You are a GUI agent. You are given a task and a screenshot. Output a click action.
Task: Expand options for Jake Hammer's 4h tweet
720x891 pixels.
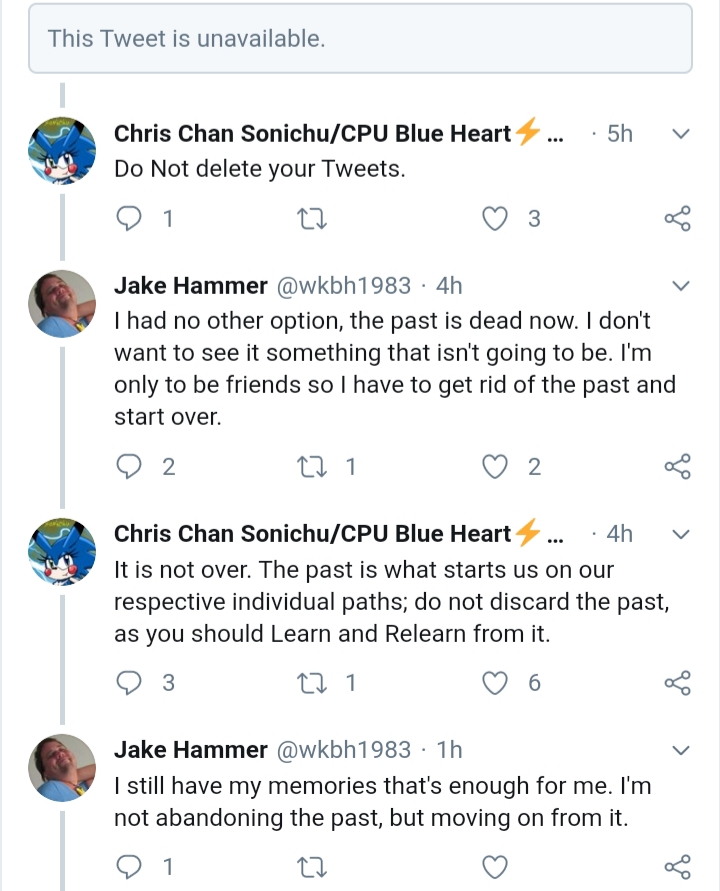tap(680, 286)
